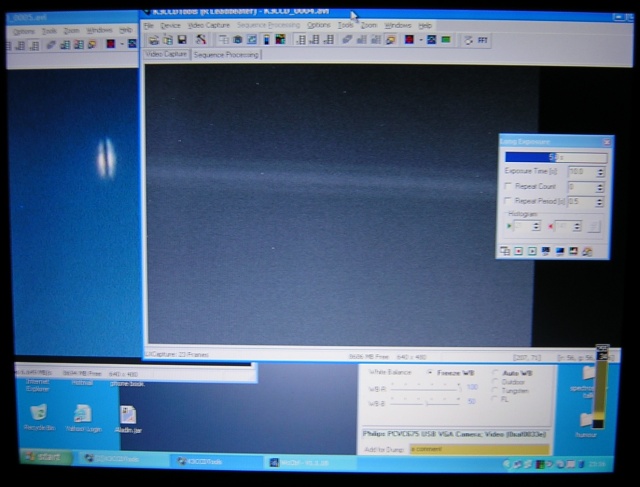Select the Tungsten white balance option

[496, 391]
